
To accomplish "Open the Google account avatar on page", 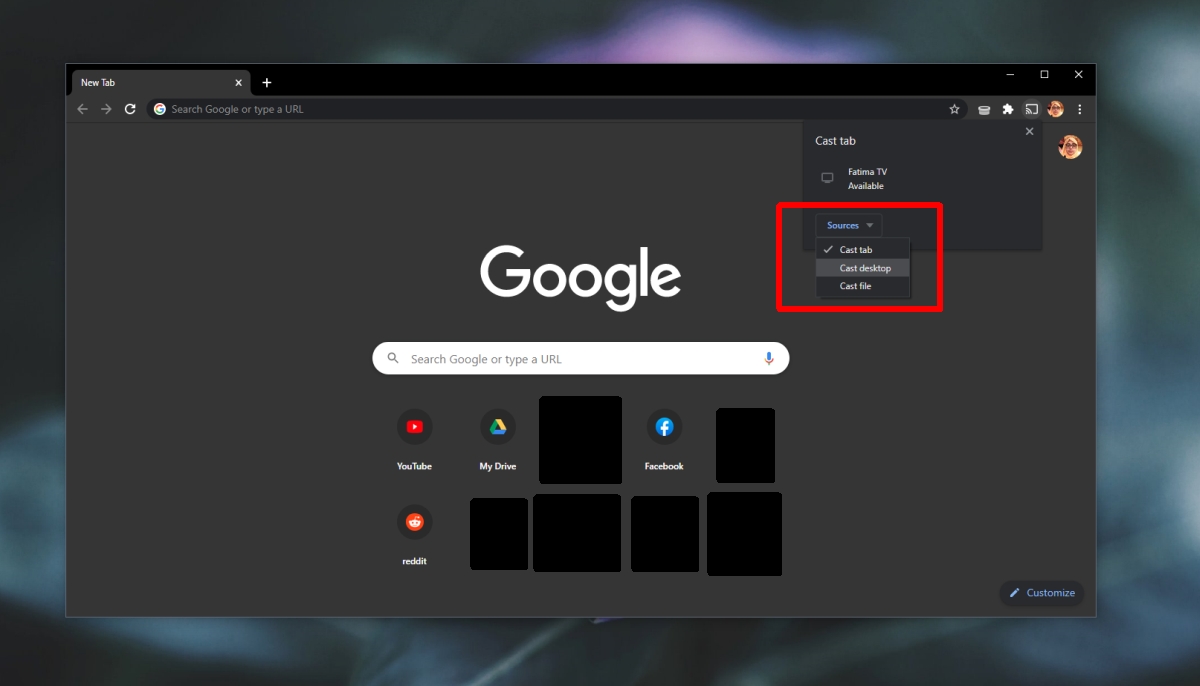I will click(x=1070, y=147).
